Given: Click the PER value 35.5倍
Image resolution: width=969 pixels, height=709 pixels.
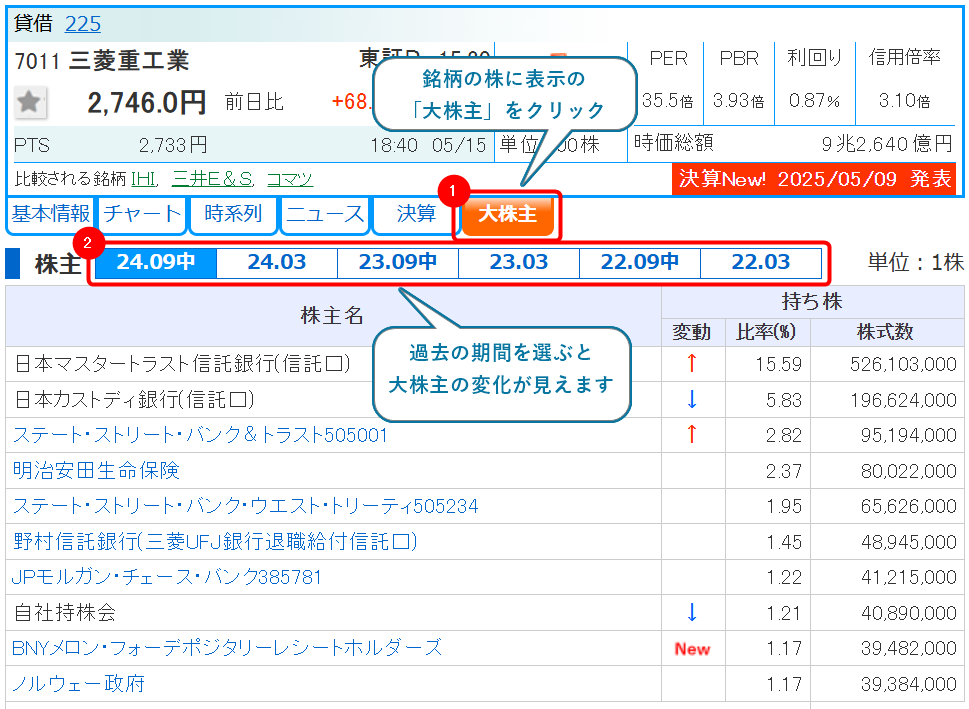Looking at the screenshot, I should [667, 100].
